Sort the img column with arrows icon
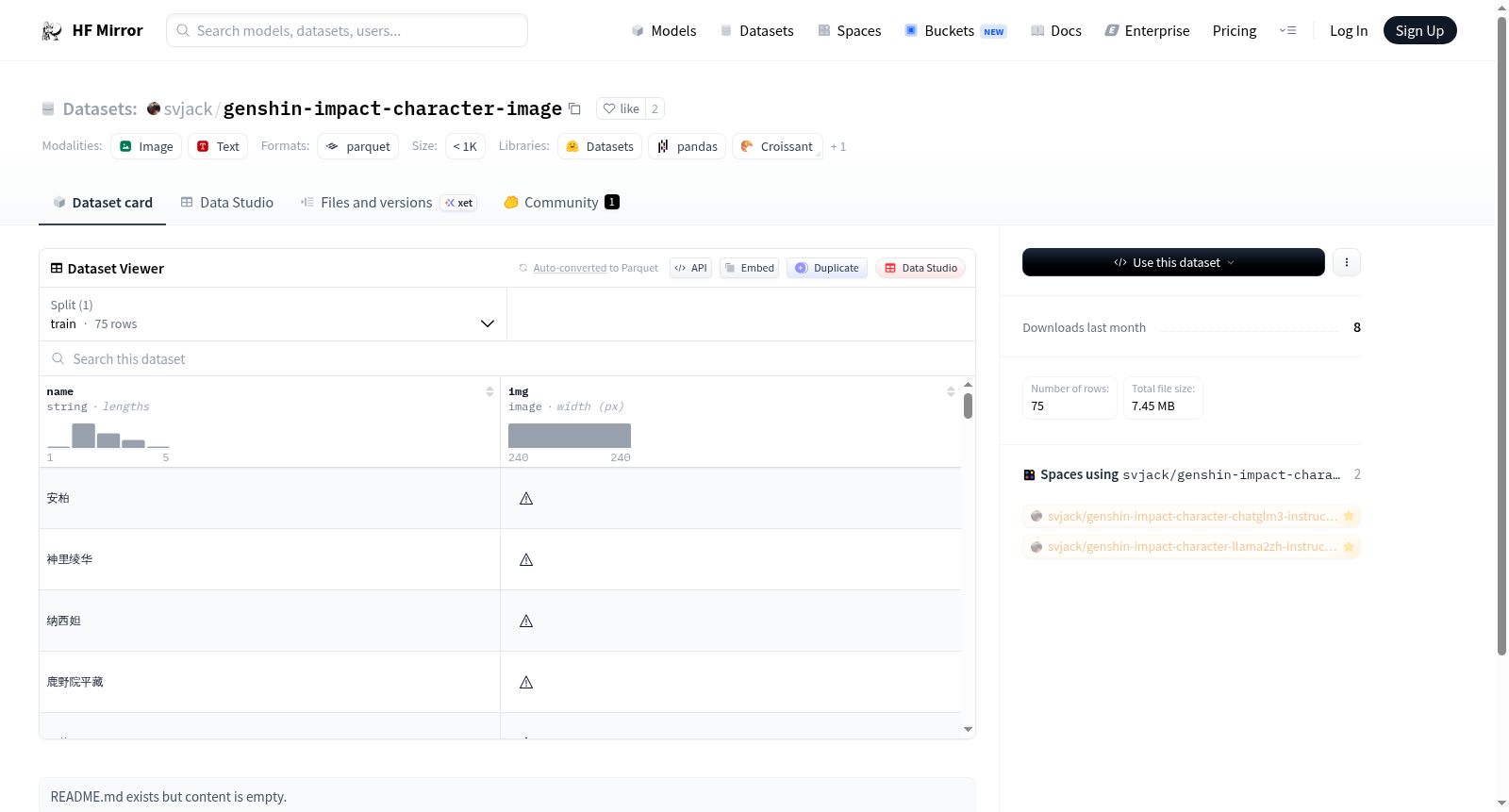 click(951, 391)
